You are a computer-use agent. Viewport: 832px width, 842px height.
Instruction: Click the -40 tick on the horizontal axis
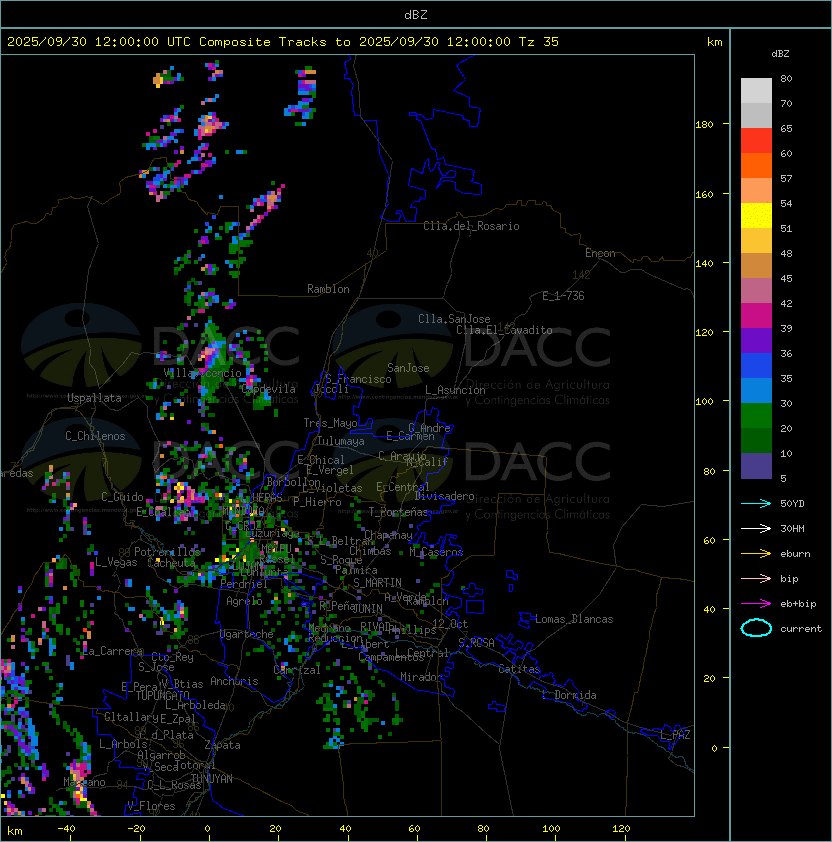66,829
